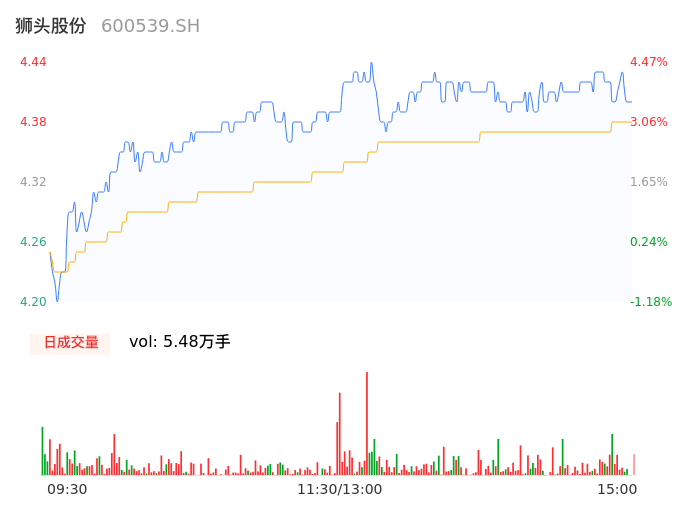The height and width of the screenshot is (524, 686).
Task: Click the 600539.SH ticker code
Action: point(150,26)
